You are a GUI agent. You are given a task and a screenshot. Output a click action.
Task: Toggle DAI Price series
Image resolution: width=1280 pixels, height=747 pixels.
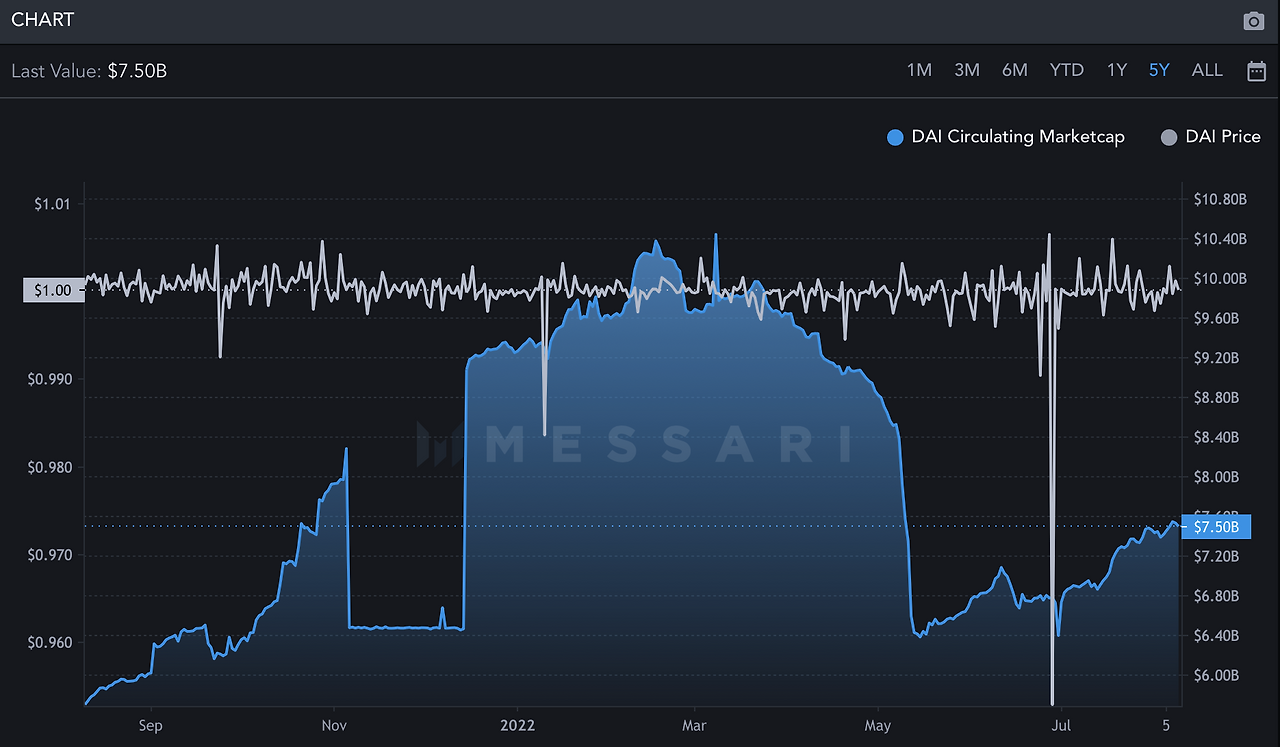pyautogui.click(x=1211, y=137)
